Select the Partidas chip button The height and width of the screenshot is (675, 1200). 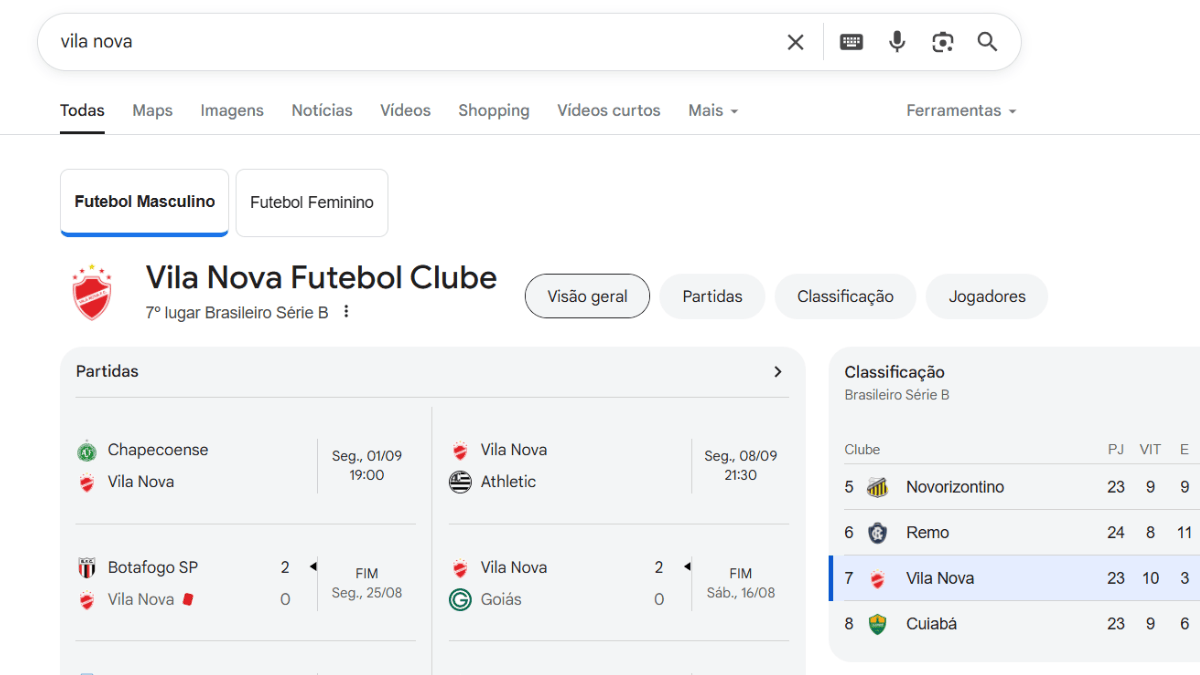(712, 297)
